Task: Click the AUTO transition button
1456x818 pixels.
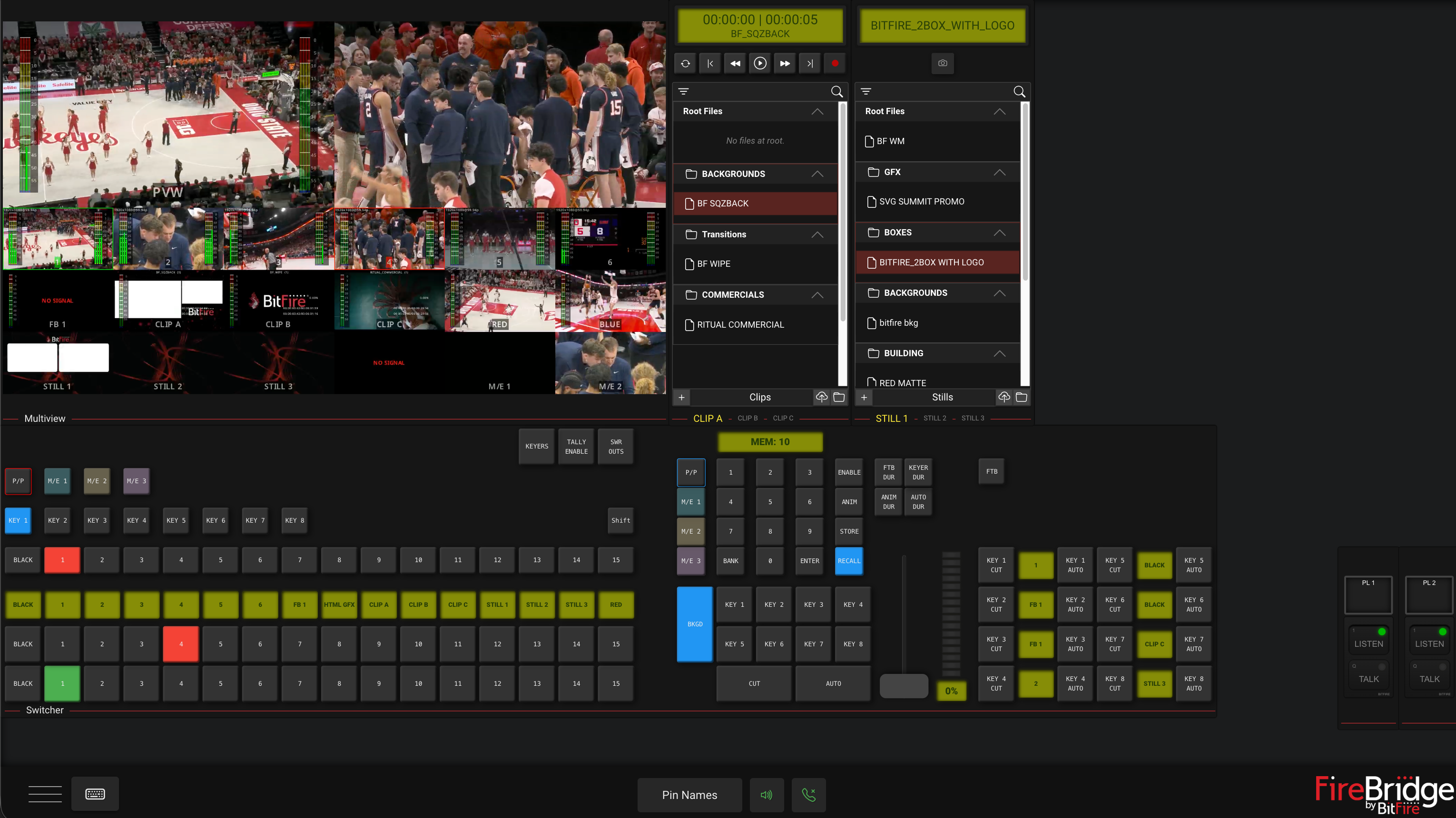Action: point(833,683)
